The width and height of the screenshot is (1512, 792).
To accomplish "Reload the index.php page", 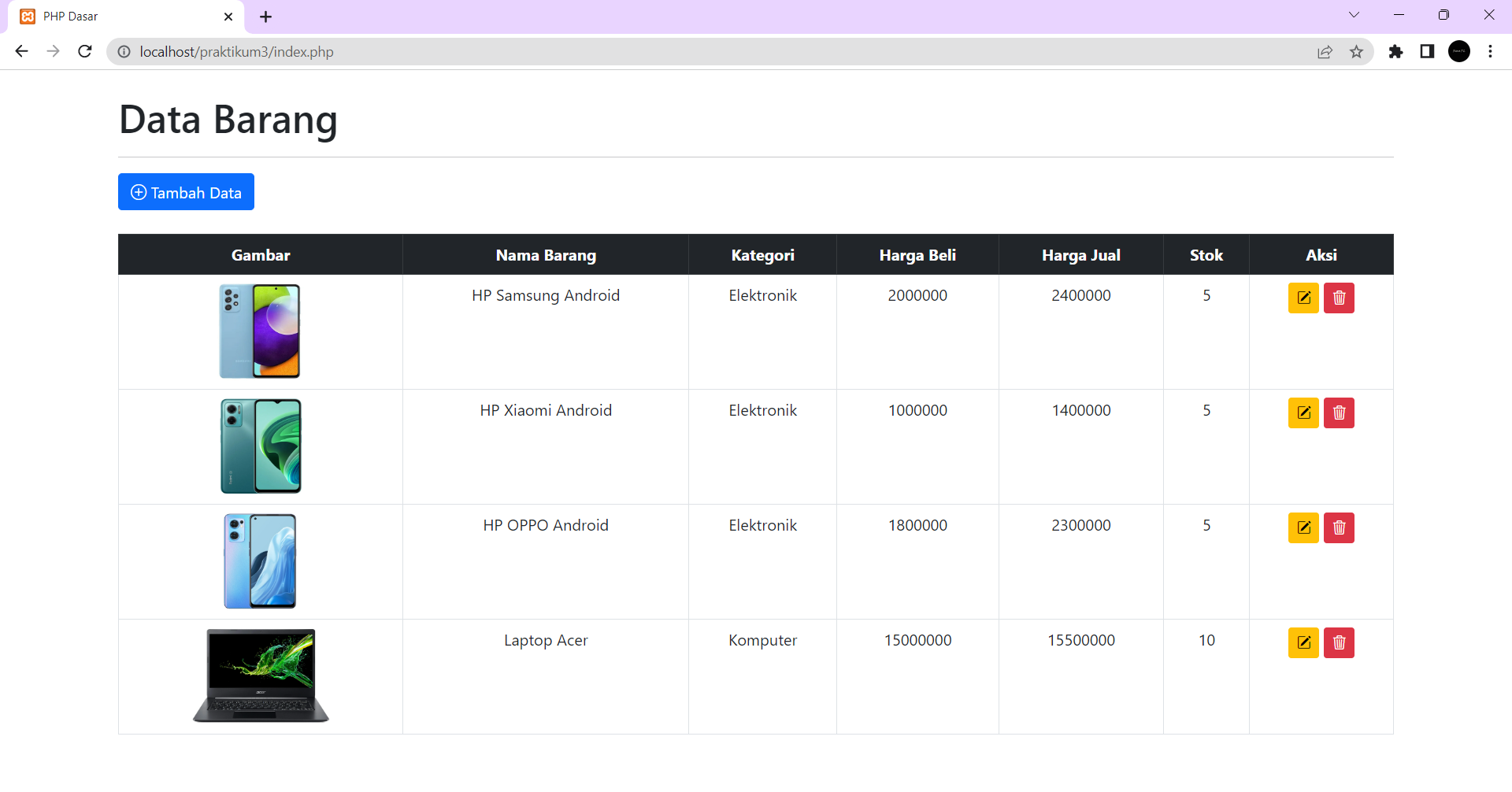I will pyautogui.click(x=84, y=51).
